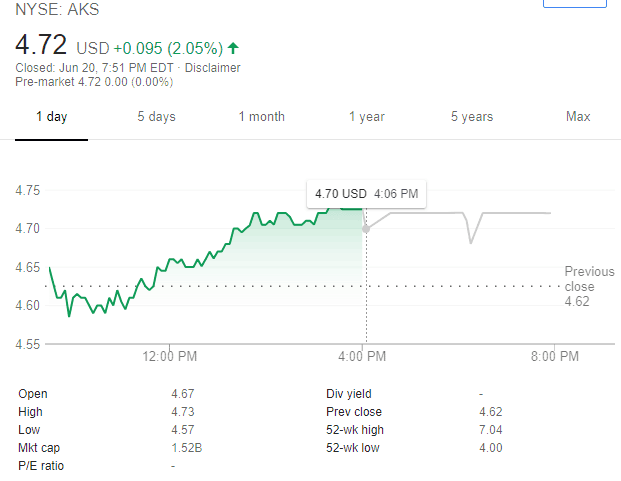
Task: Show the 1 year chart range
Action: coord(366,117)
